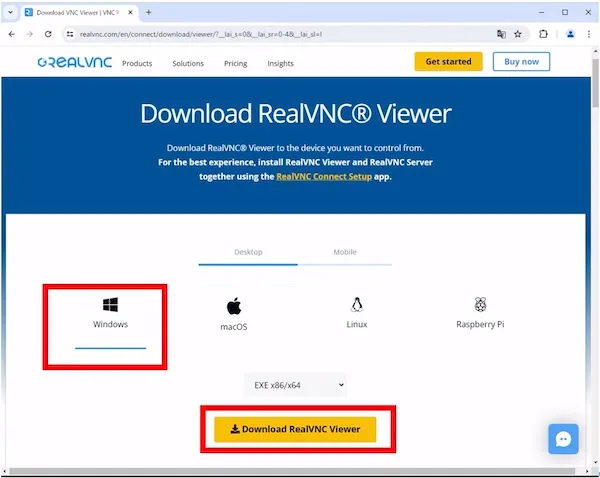The height and width of the screenshot is (478, 600).
Task: Click Download RealVNC Viewer button
Action: (295, 429)
